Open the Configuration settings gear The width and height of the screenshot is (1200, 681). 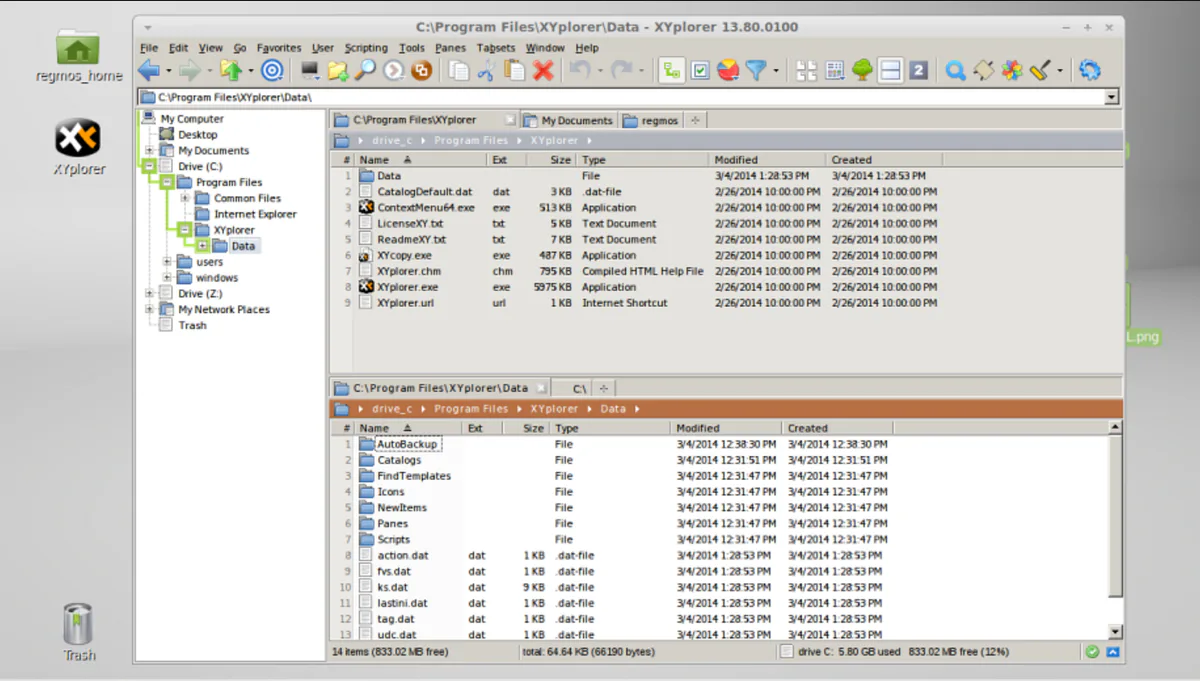pyautogui.click(x=1090, y=70)
